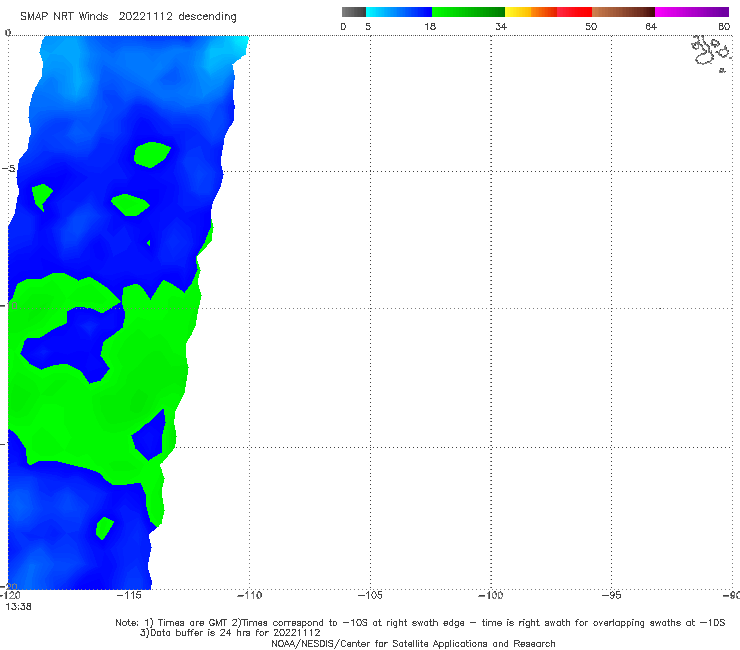
Task: Click the green 18–34 color bar segment
Action: pyautogui.click(x=468, y=12)
